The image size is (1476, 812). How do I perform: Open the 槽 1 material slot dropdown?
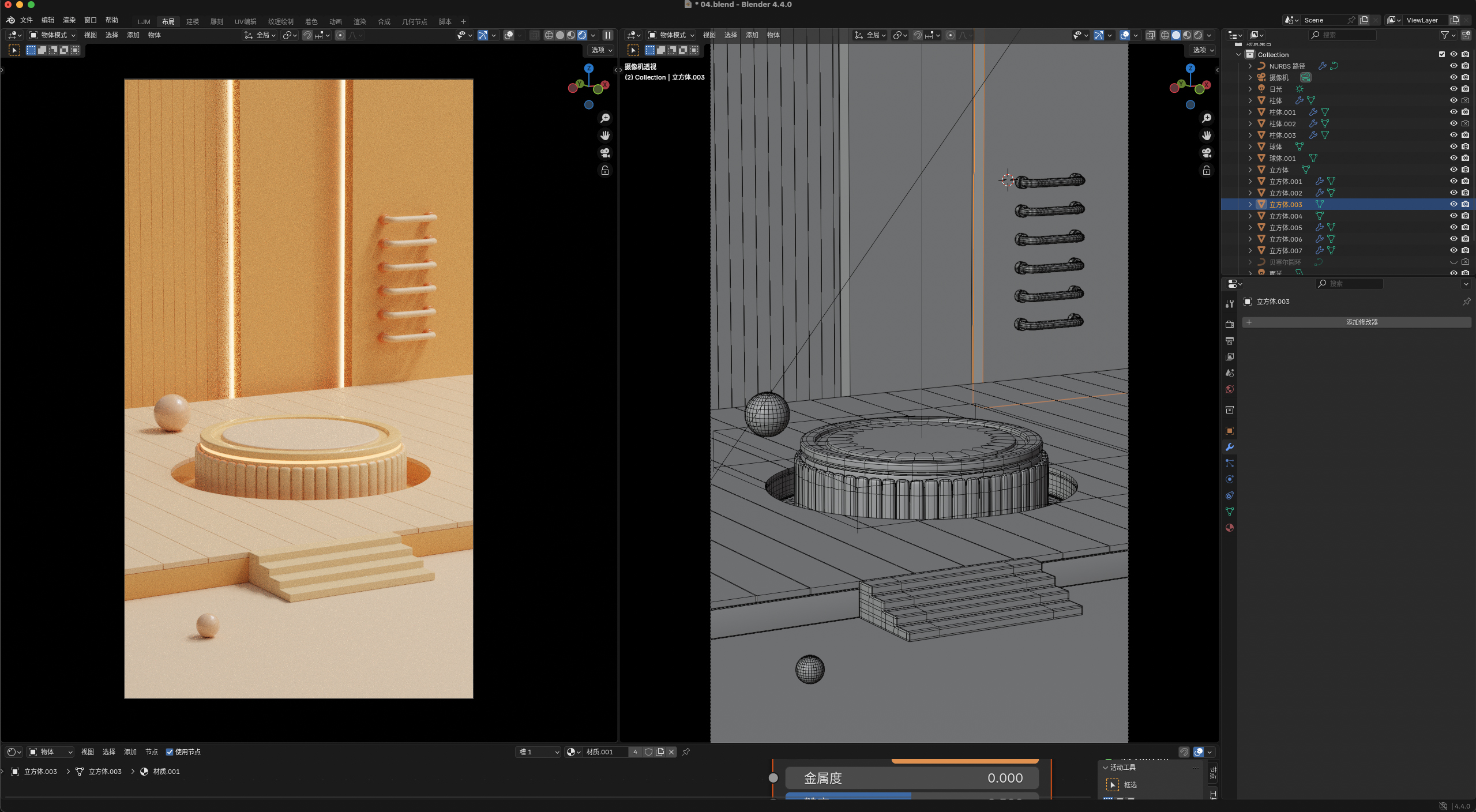[x=538, y=752]
